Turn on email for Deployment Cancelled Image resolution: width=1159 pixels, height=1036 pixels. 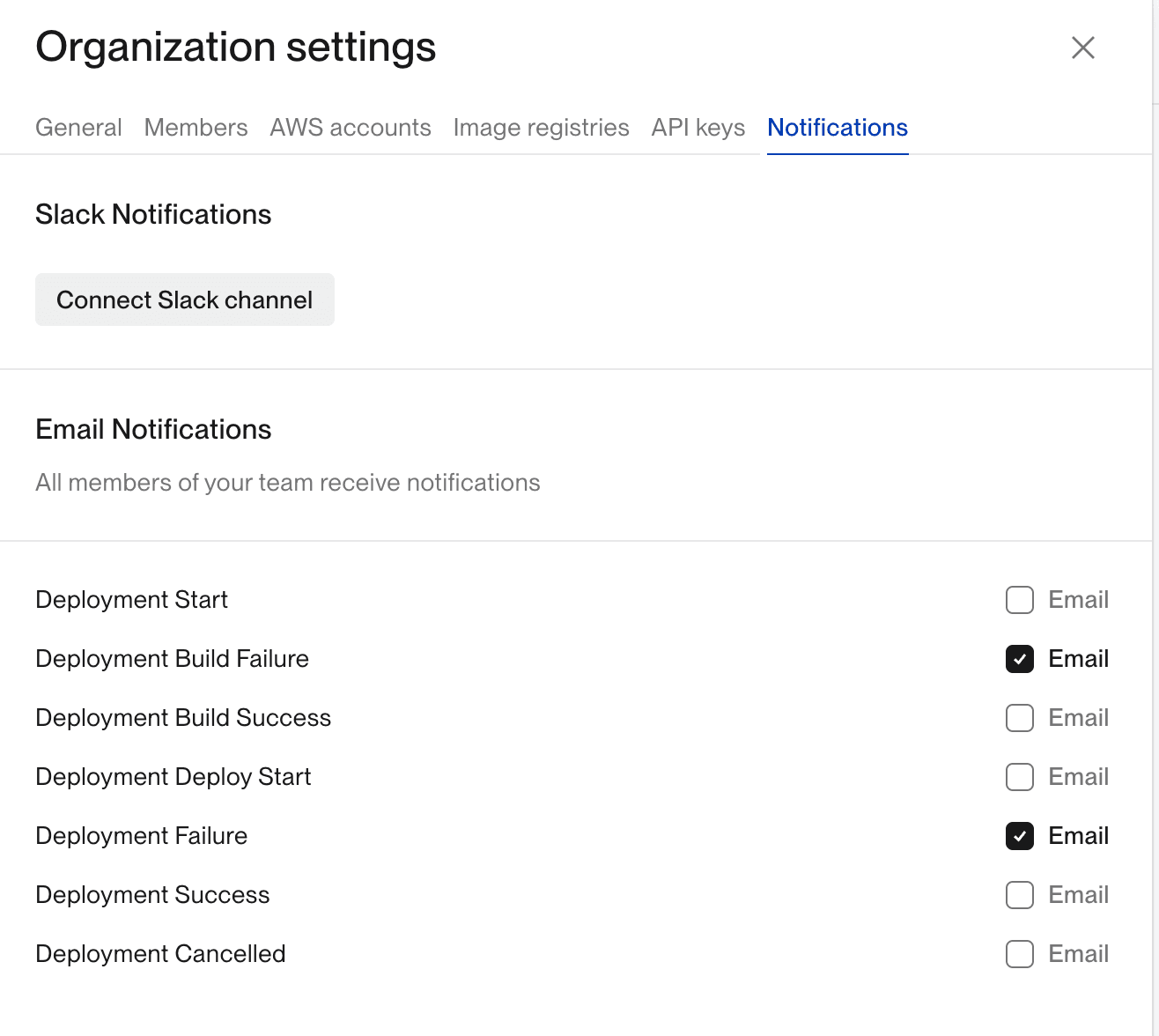1020,954
